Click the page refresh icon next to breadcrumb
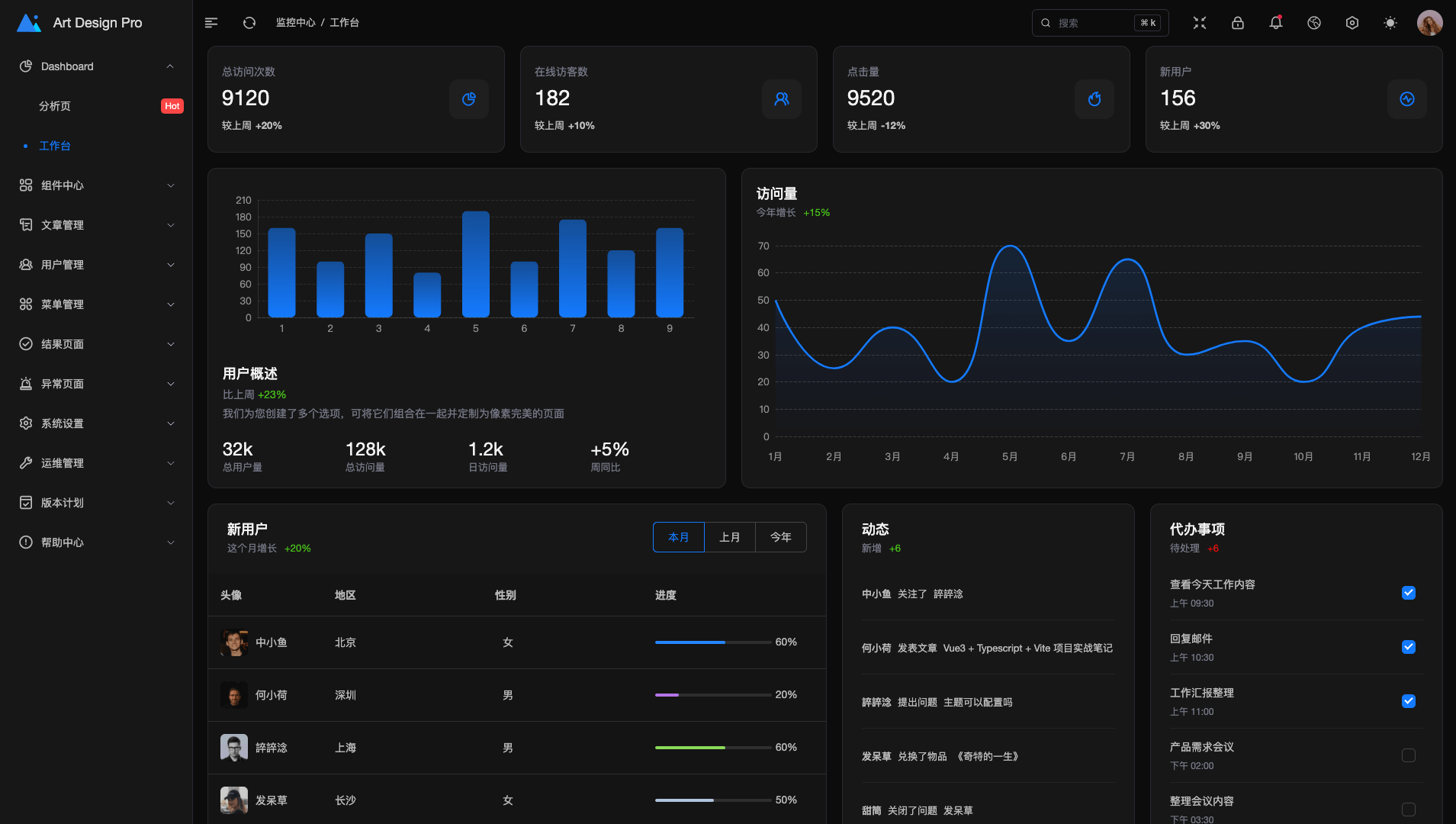 [249, 23]
